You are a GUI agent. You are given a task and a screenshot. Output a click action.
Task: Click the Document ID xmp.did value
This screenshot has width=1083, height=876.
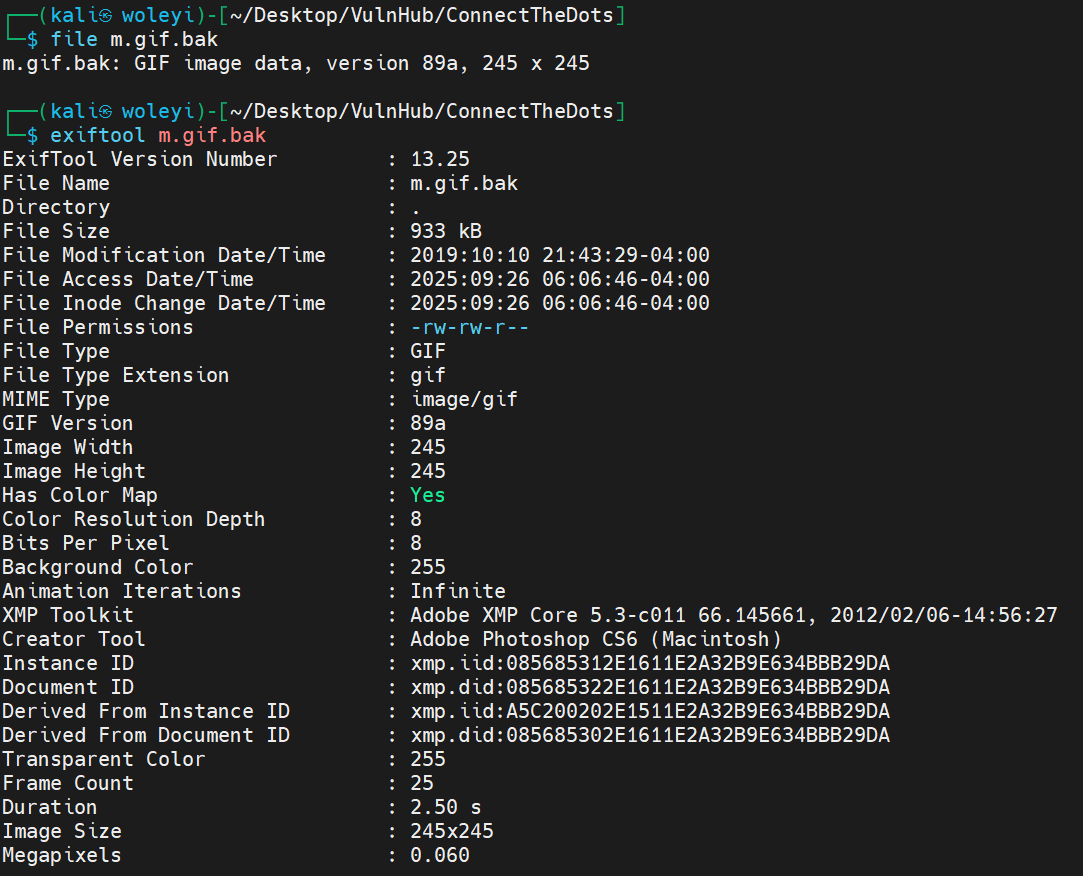coord(650,687)
